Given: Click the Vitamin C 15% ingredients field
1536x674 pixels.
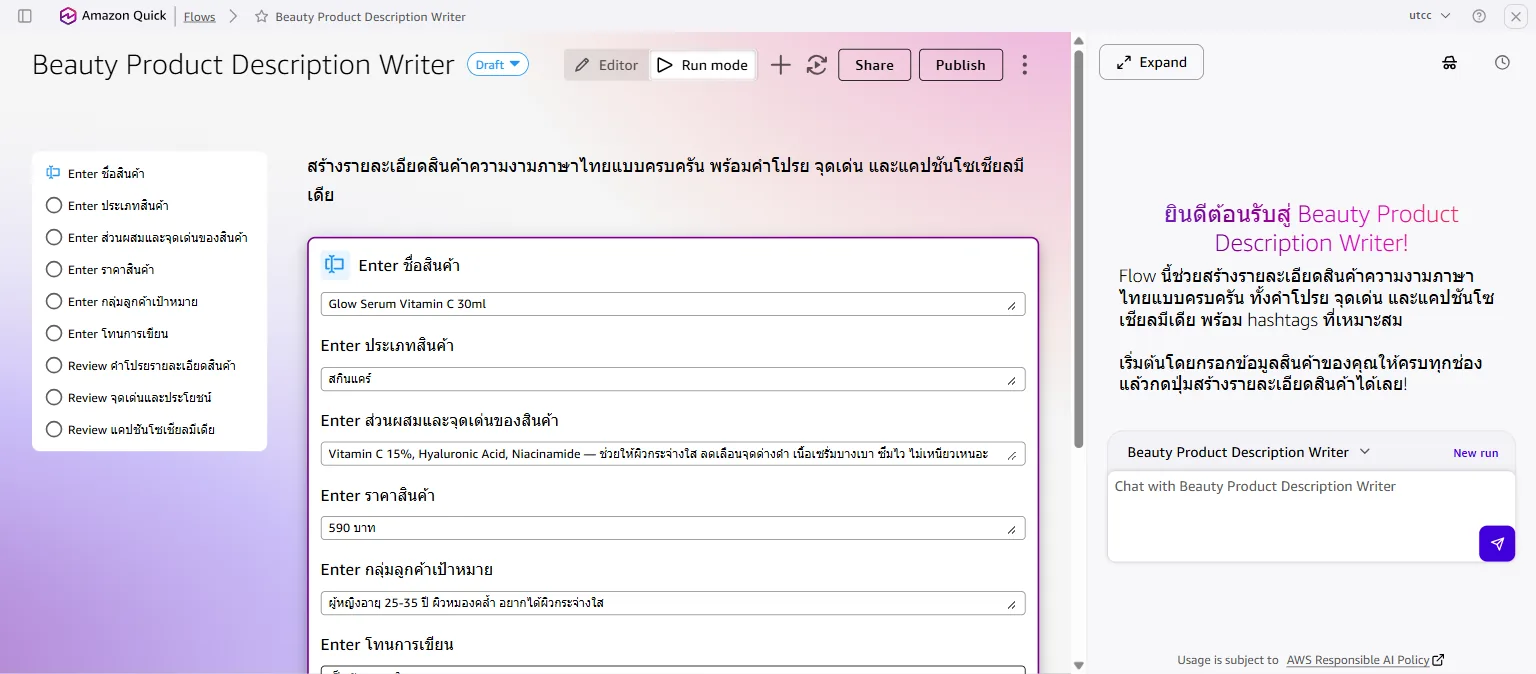Looking at the screenshot, I should click(673, 454).
